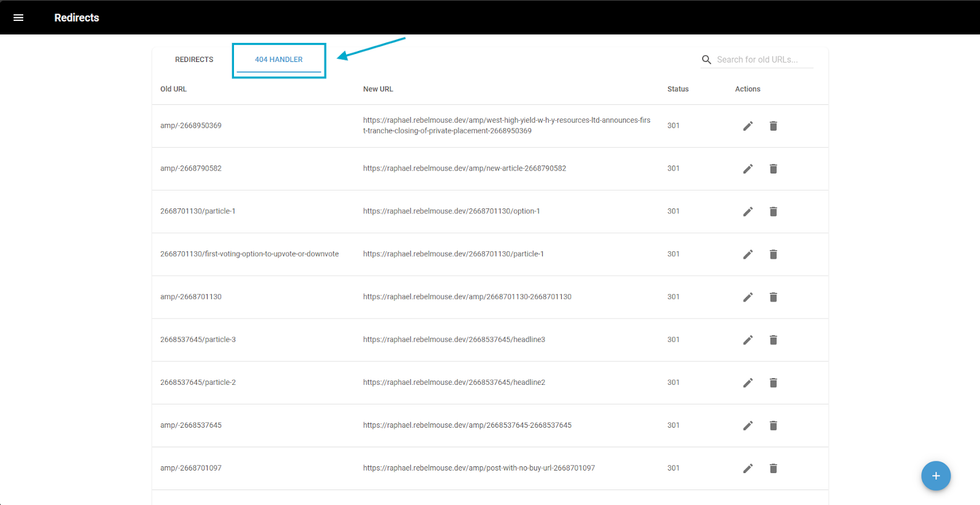Delete the 2668701130/particle-1 redirect

click(773, 212)
